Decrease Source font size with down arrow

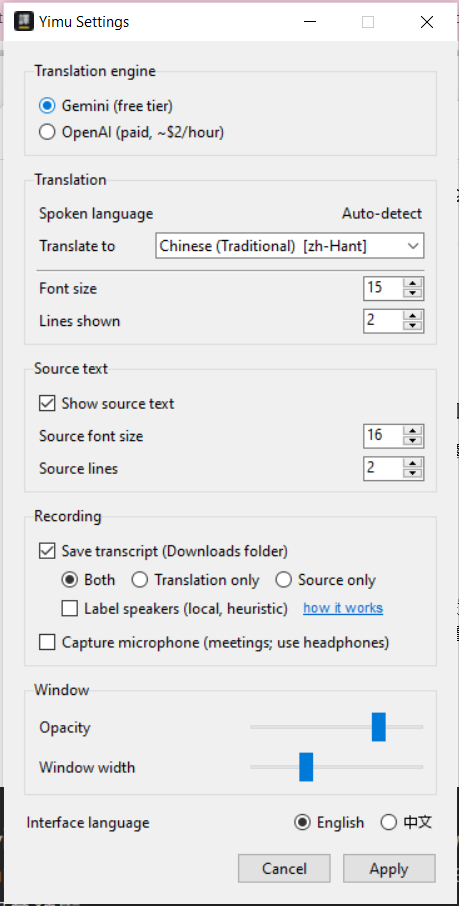click(x=412, y=441)
